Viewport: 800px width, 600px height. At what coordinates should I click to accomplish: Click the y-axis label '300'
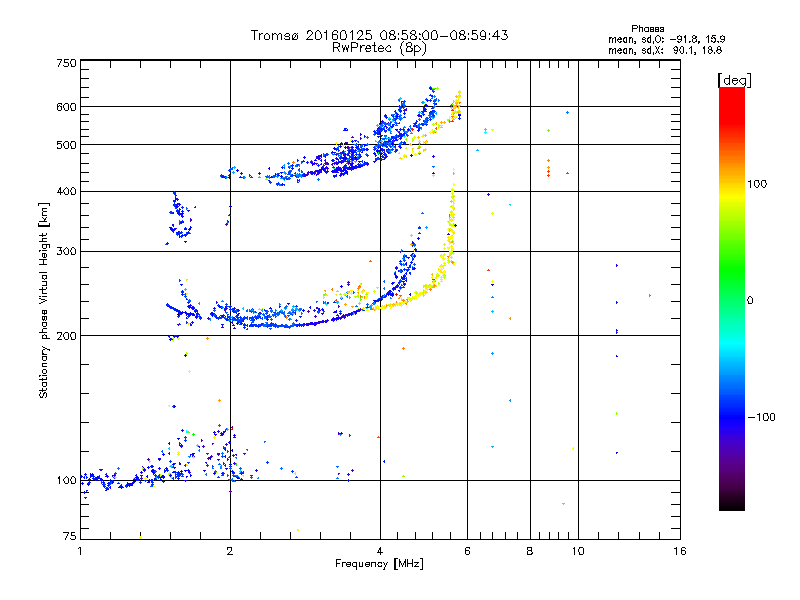tap(66, 252)
